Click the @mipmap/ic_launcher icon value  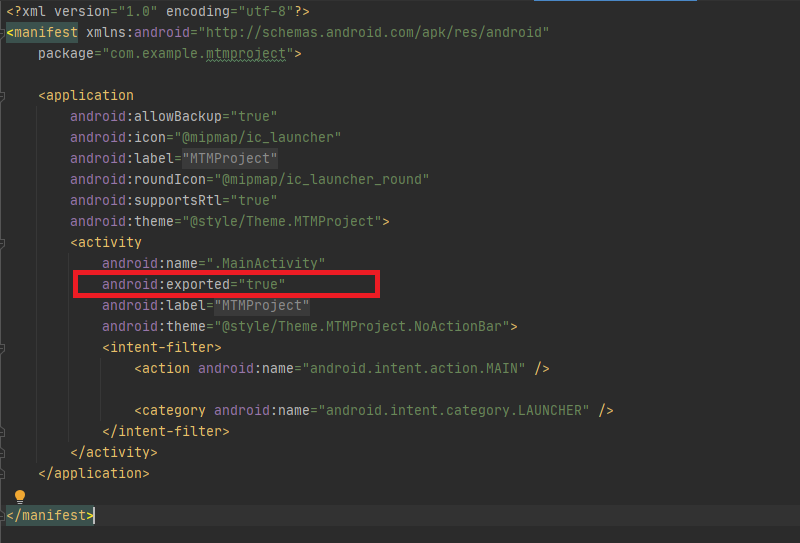coord(258,137)
